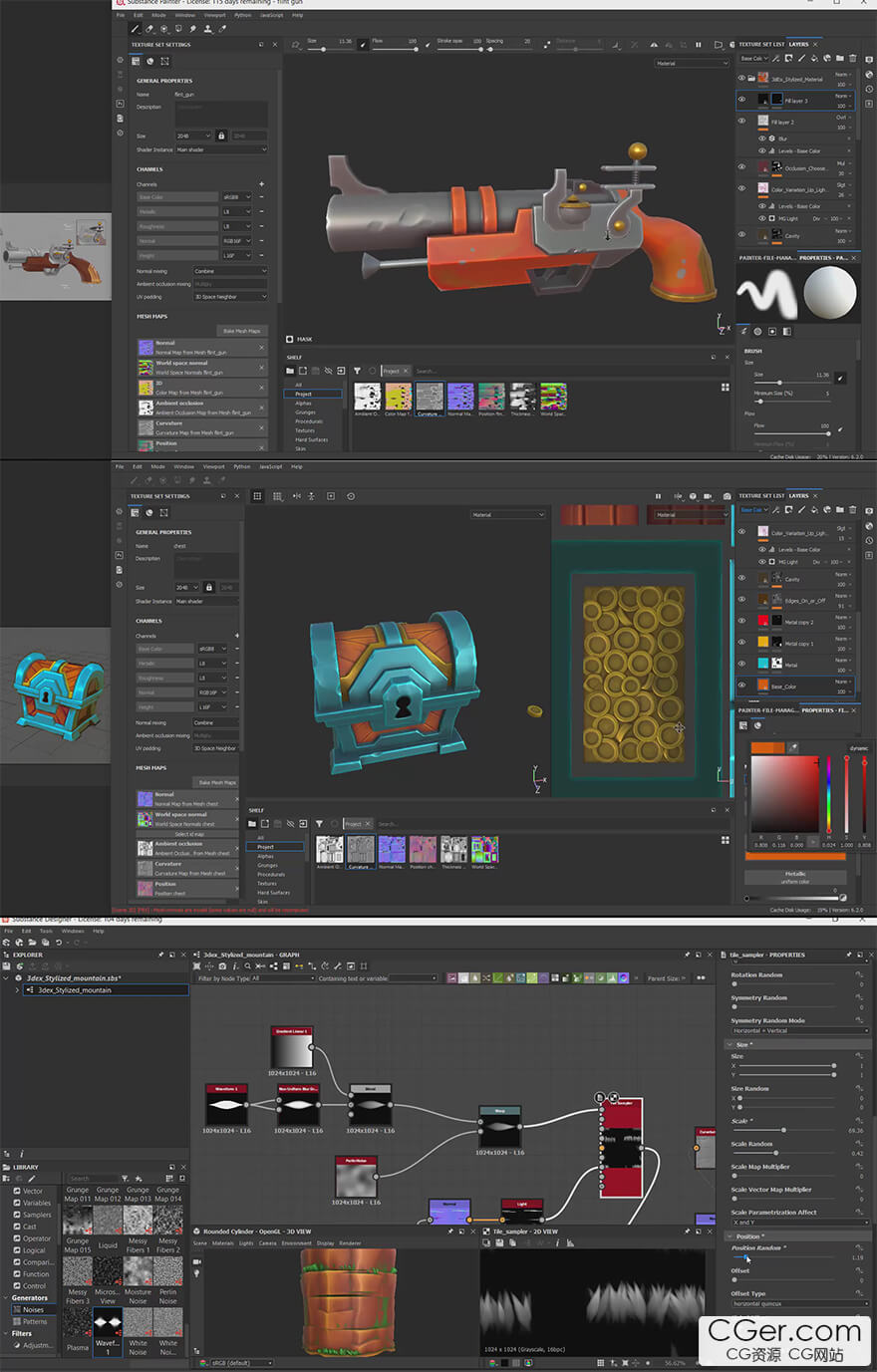Open the Environment menu in Designer 3D View
Image resolution: width=877 pixels, height=1372 pixels.
point(296,1243)
